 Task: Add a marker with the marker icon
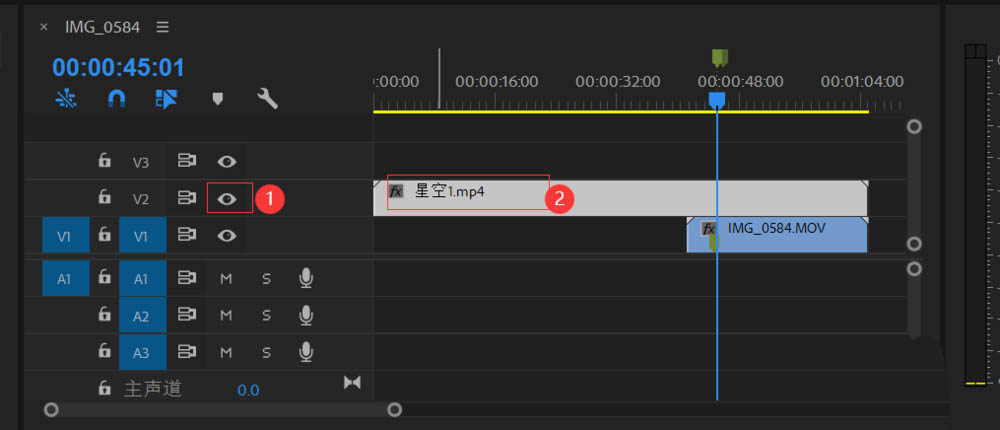[x=217, y=98]
